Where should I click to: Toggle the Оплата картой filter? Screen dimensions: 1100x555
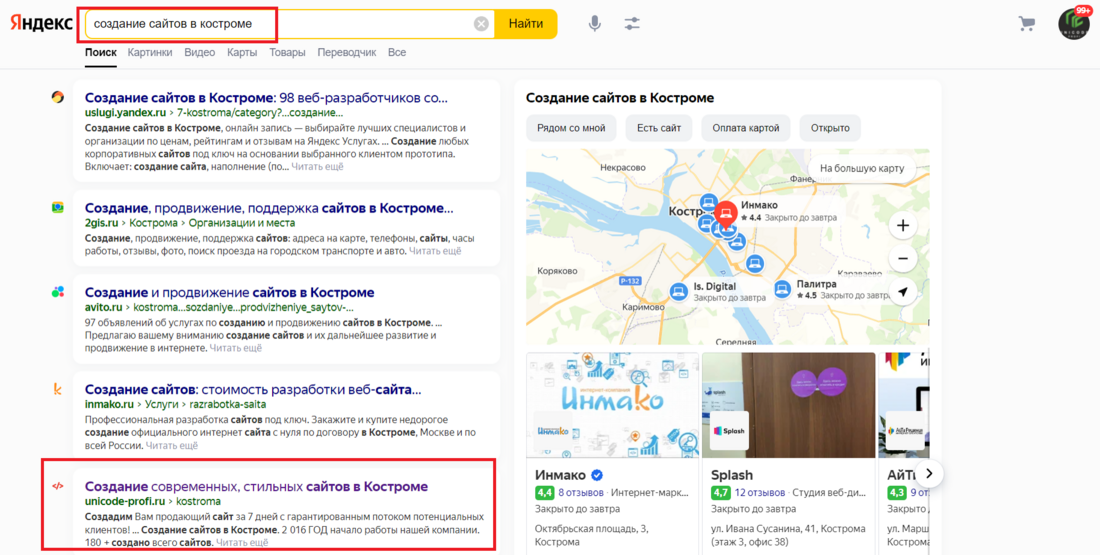pos(746,128)
